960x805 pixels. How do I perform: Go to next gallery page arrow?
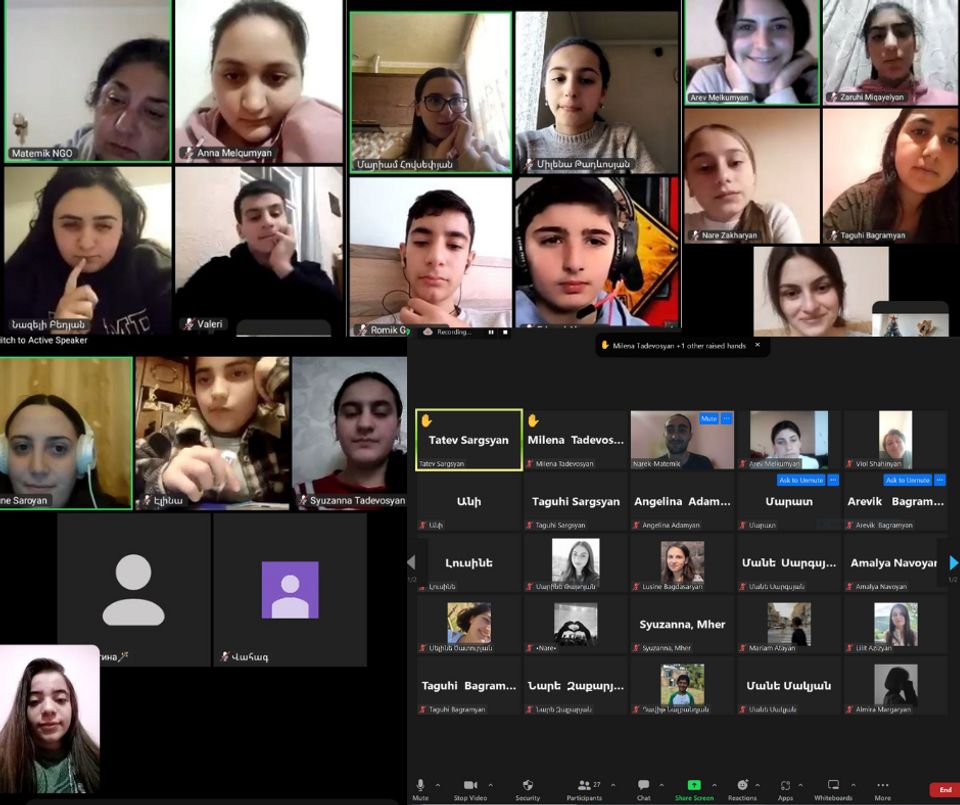[x=953, y=563]
